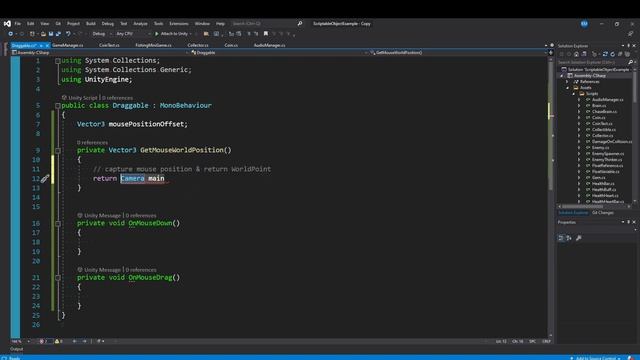Click the Undo toolbar icon
640x360 pixels.
(68, 34)
